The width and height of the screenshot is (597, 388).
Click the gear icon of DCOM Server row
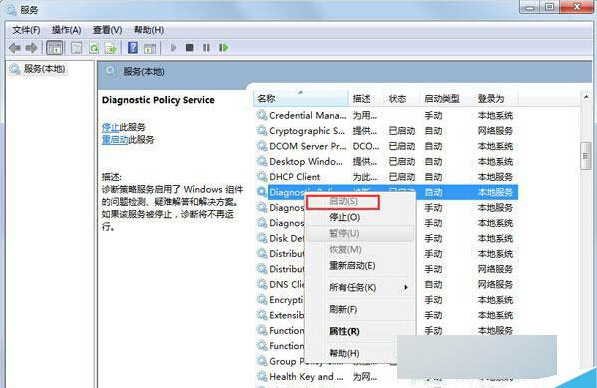[262, 146]
